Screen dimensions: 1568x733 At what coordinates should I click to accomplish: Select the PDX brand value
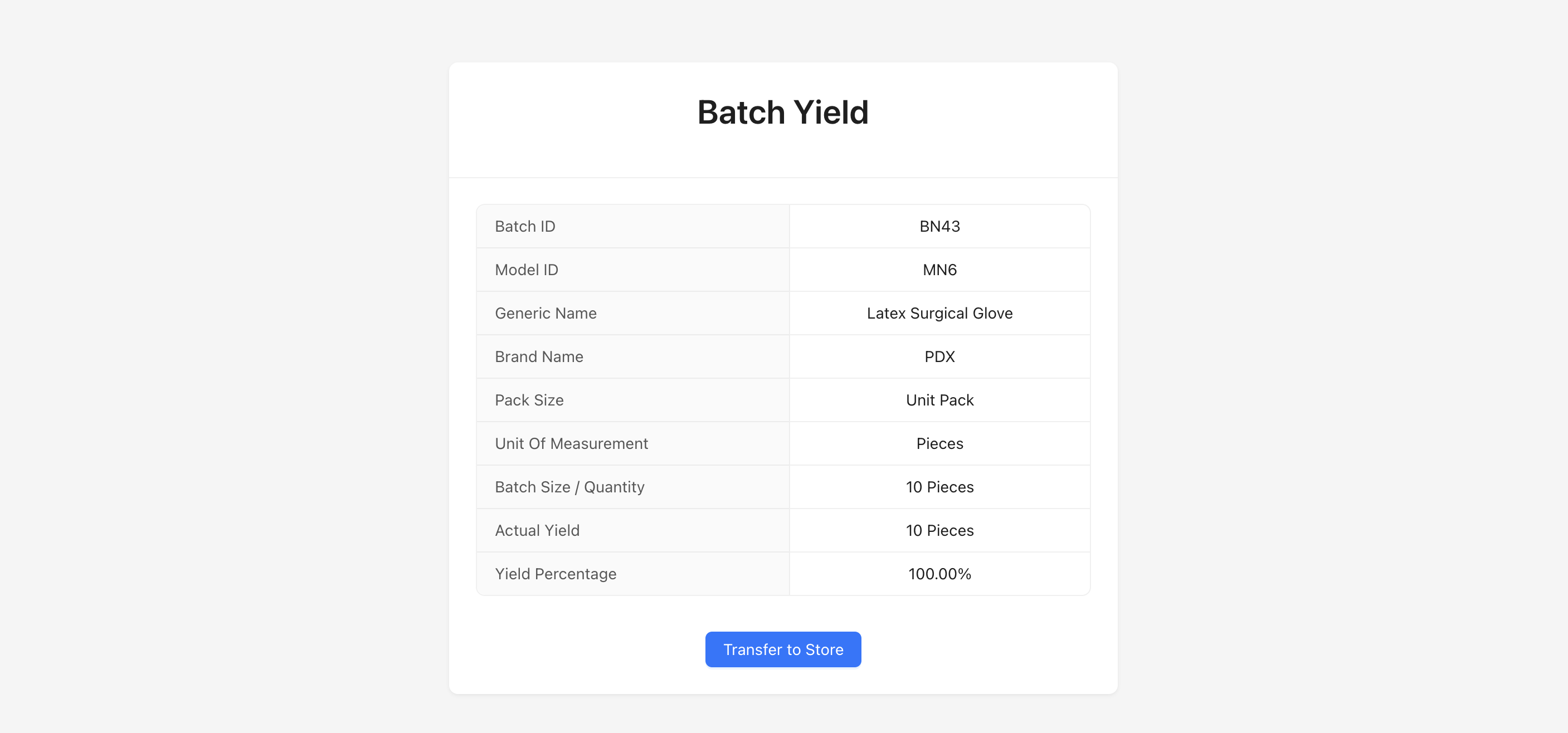(939, 356)
